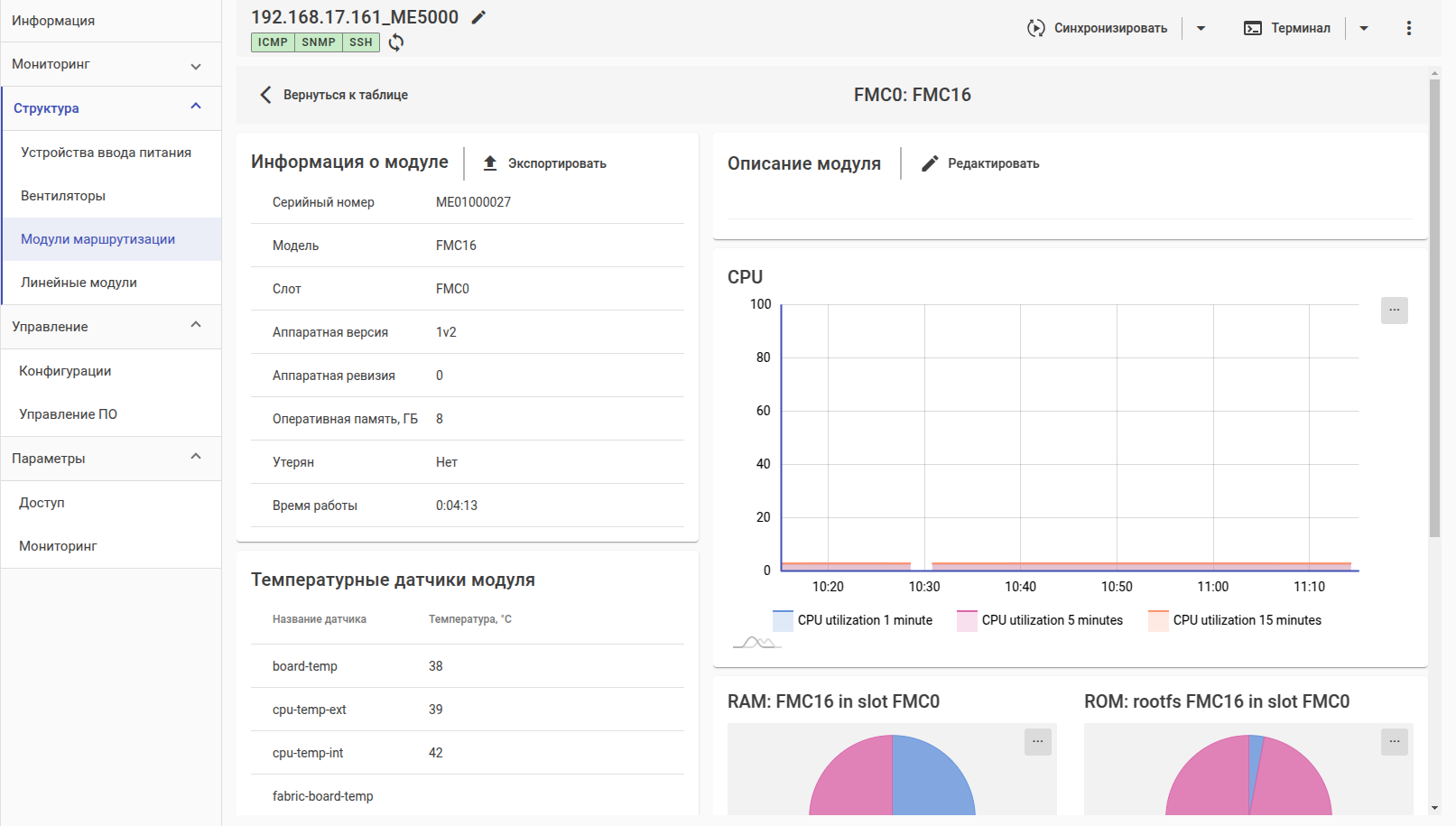Open the RAM chart options button
Image resolution: width=1456 pixels, height=826 pixels.
click(1037, 741)
